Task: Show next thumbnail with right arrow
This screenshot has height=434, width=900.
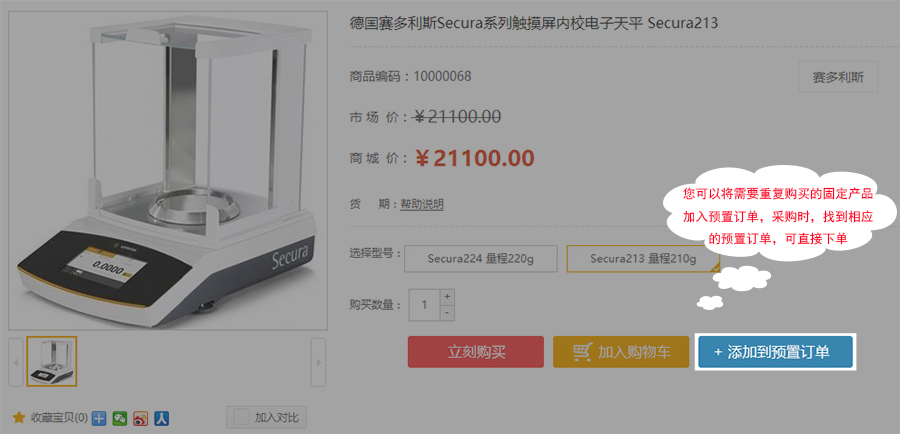Action: tap(318, 362)
